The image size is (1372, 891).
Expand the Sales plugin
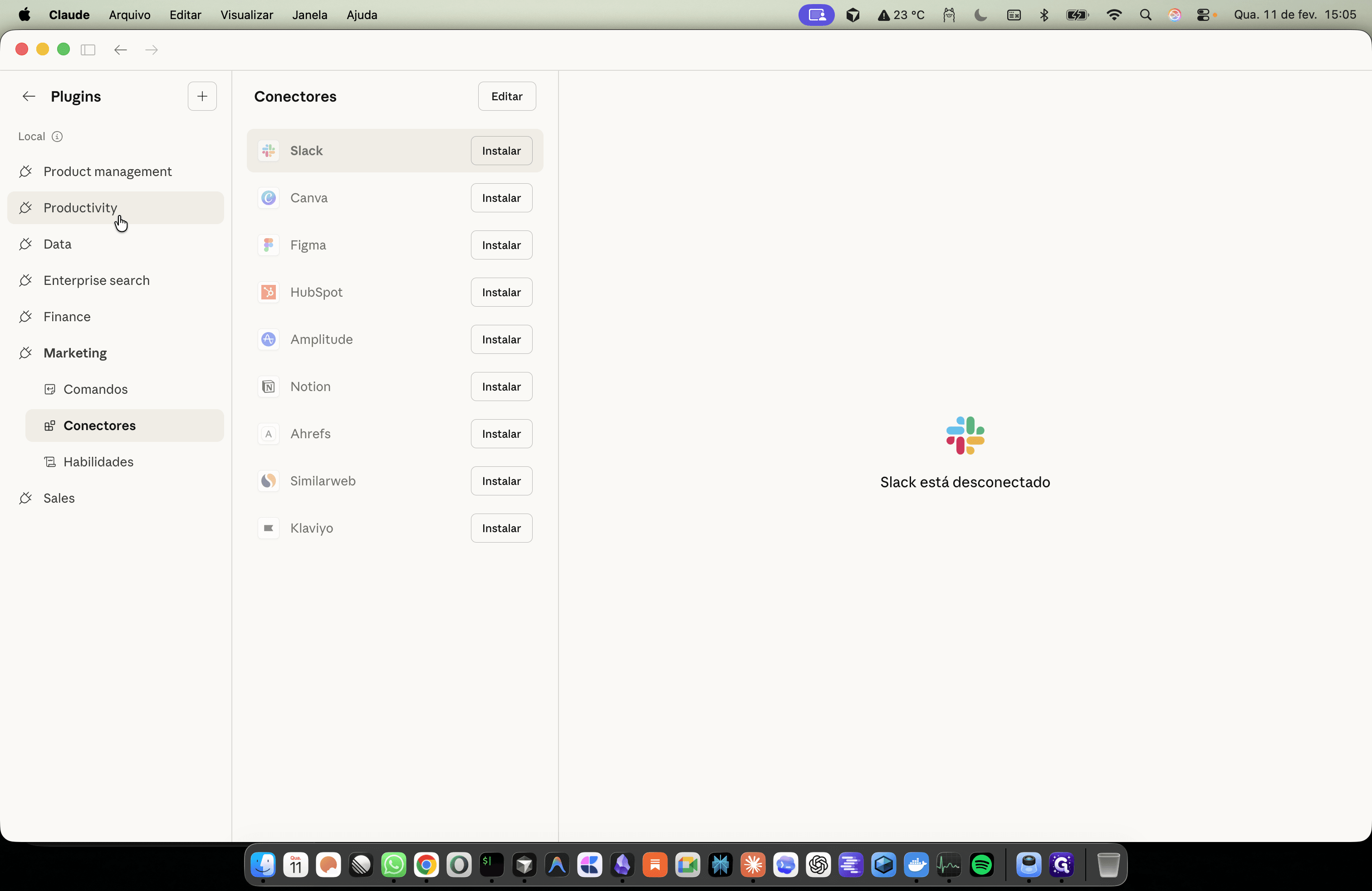pos(115,499)
